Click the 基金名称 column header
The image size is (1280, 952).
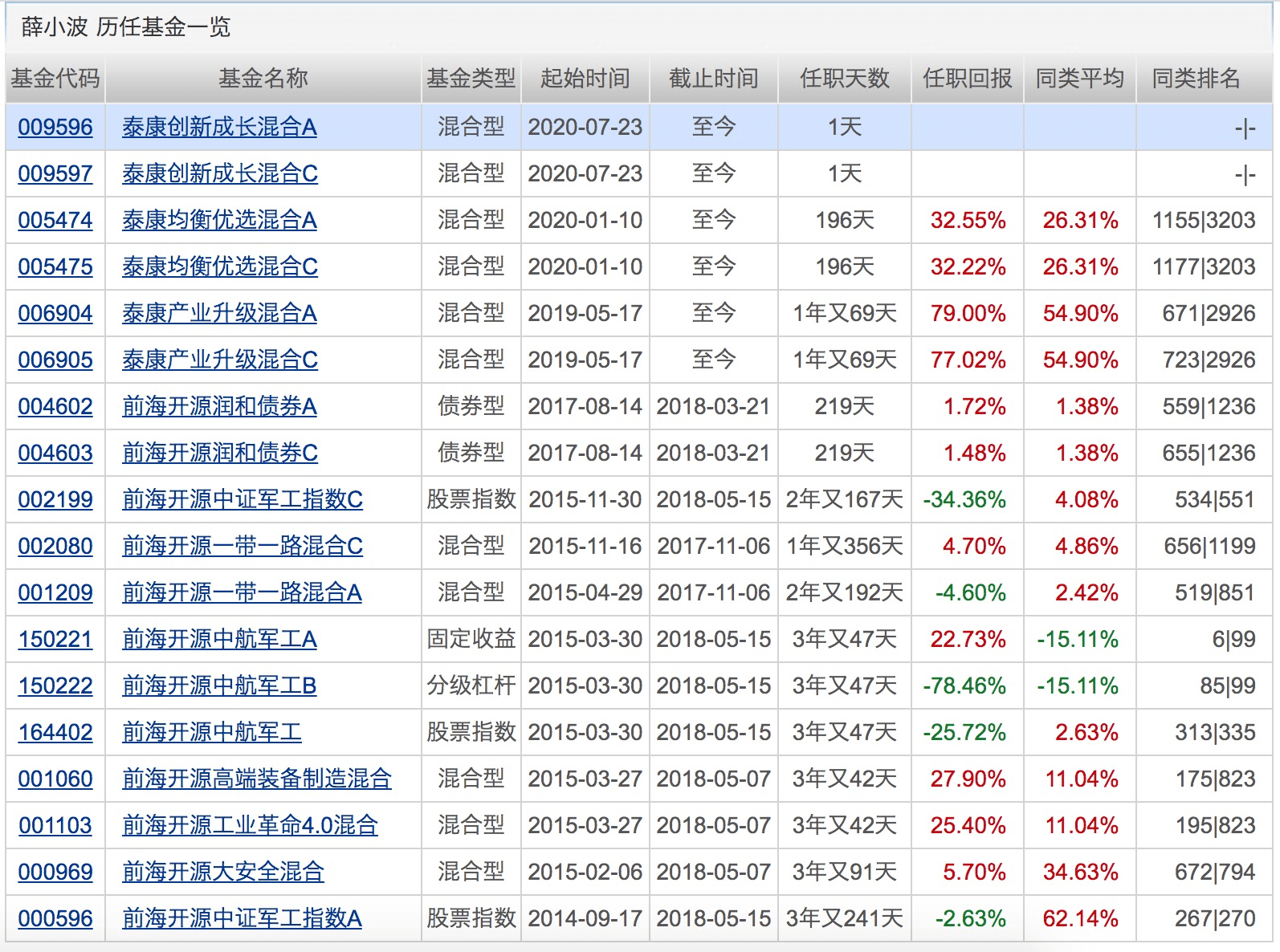tap(263, 79)
